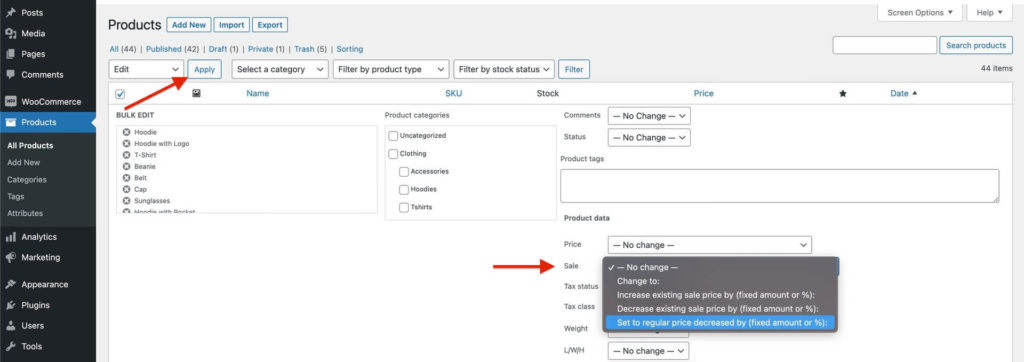Click the Appearance paintbrush icon
1024x362 pixels.
pyautogui.click(x=10, y=284)
